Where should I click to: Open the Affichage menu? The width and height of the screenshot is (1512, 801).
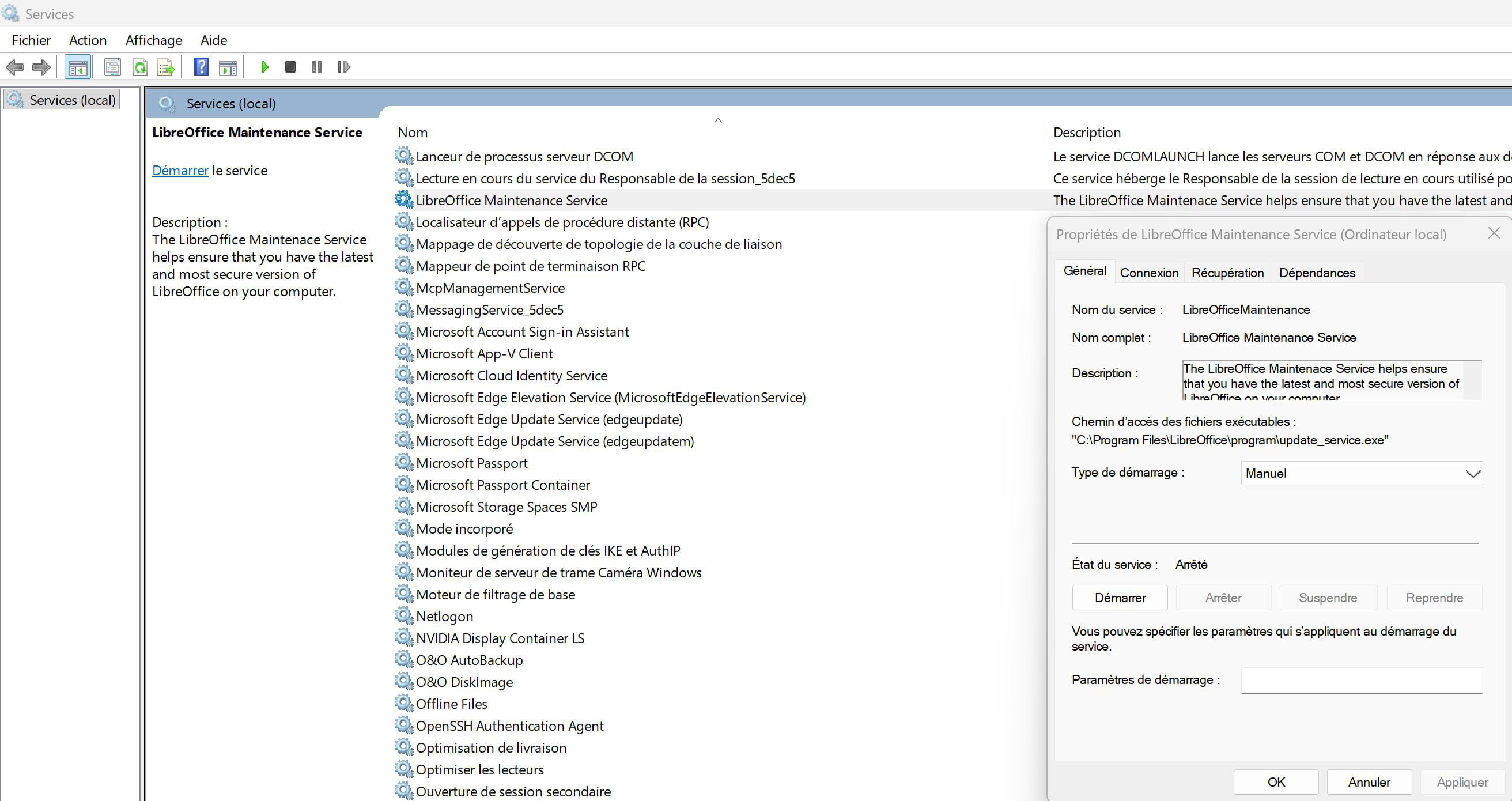154,40
